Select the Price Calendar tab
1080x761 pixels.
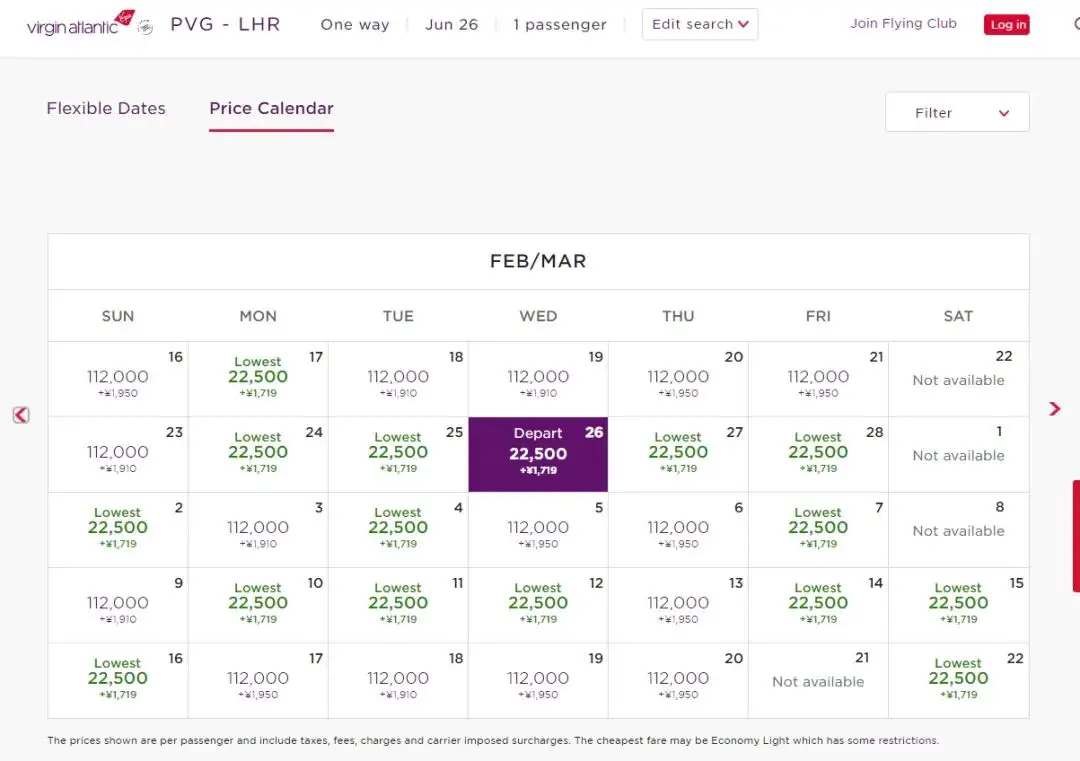coord(271,109)
